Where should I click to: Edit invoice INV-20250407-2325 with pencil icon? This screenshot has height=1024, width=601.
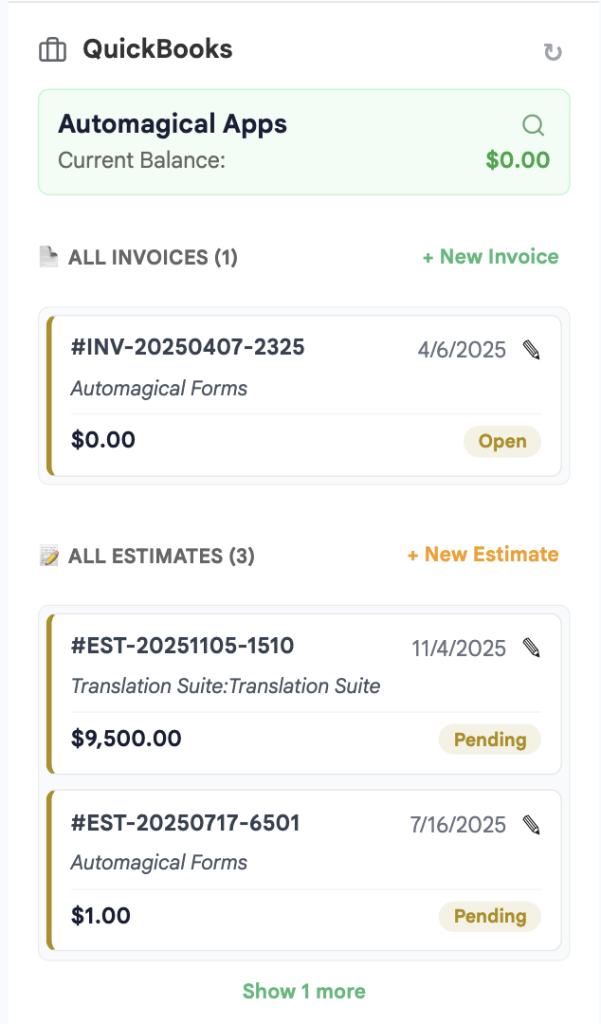coord(532,350)
